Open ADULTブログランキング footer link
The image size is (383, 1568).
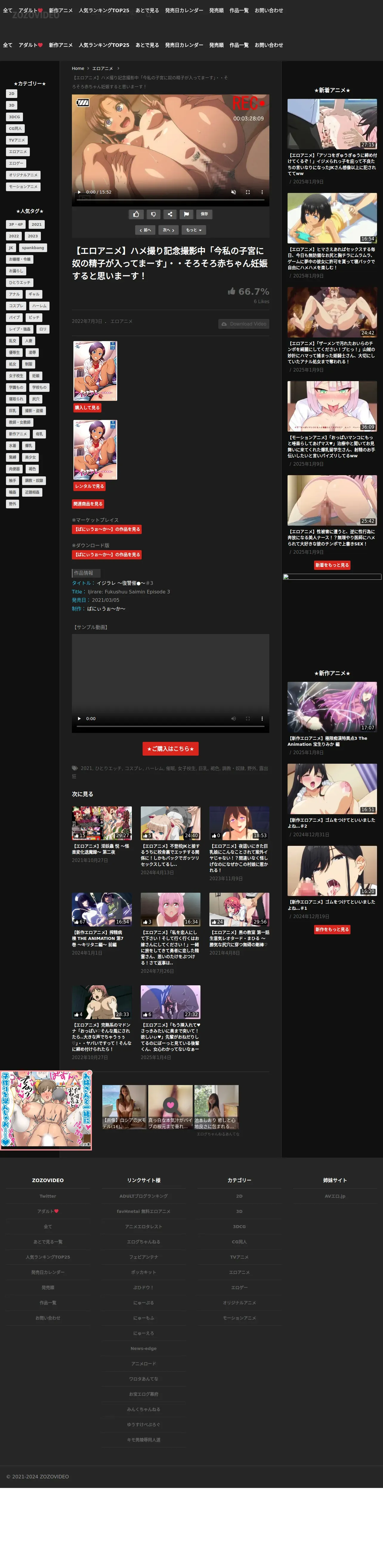(x=143, y=1196)
